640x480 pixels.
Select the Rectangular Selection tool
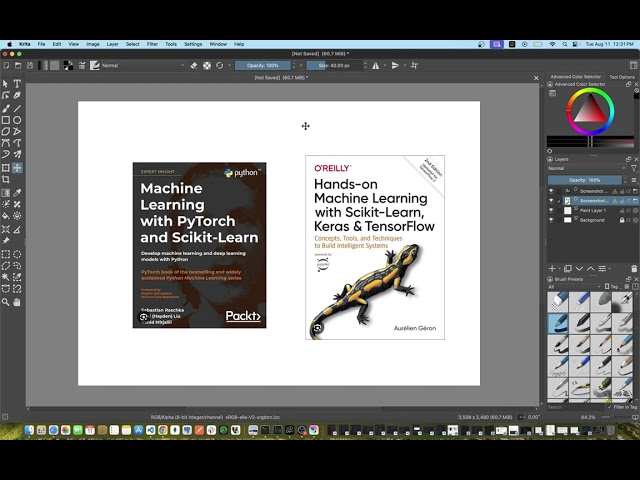tap(6, 254)
